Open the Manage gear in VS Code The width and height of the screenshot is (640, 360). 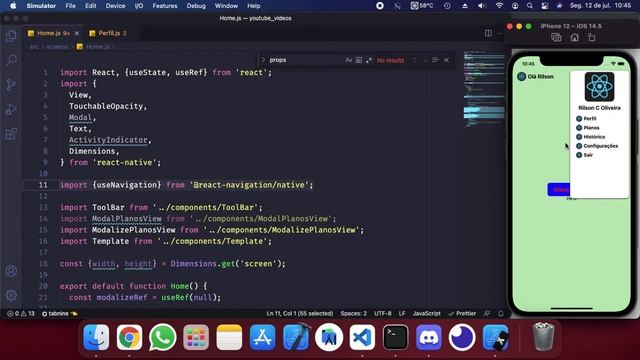point(11,295)
